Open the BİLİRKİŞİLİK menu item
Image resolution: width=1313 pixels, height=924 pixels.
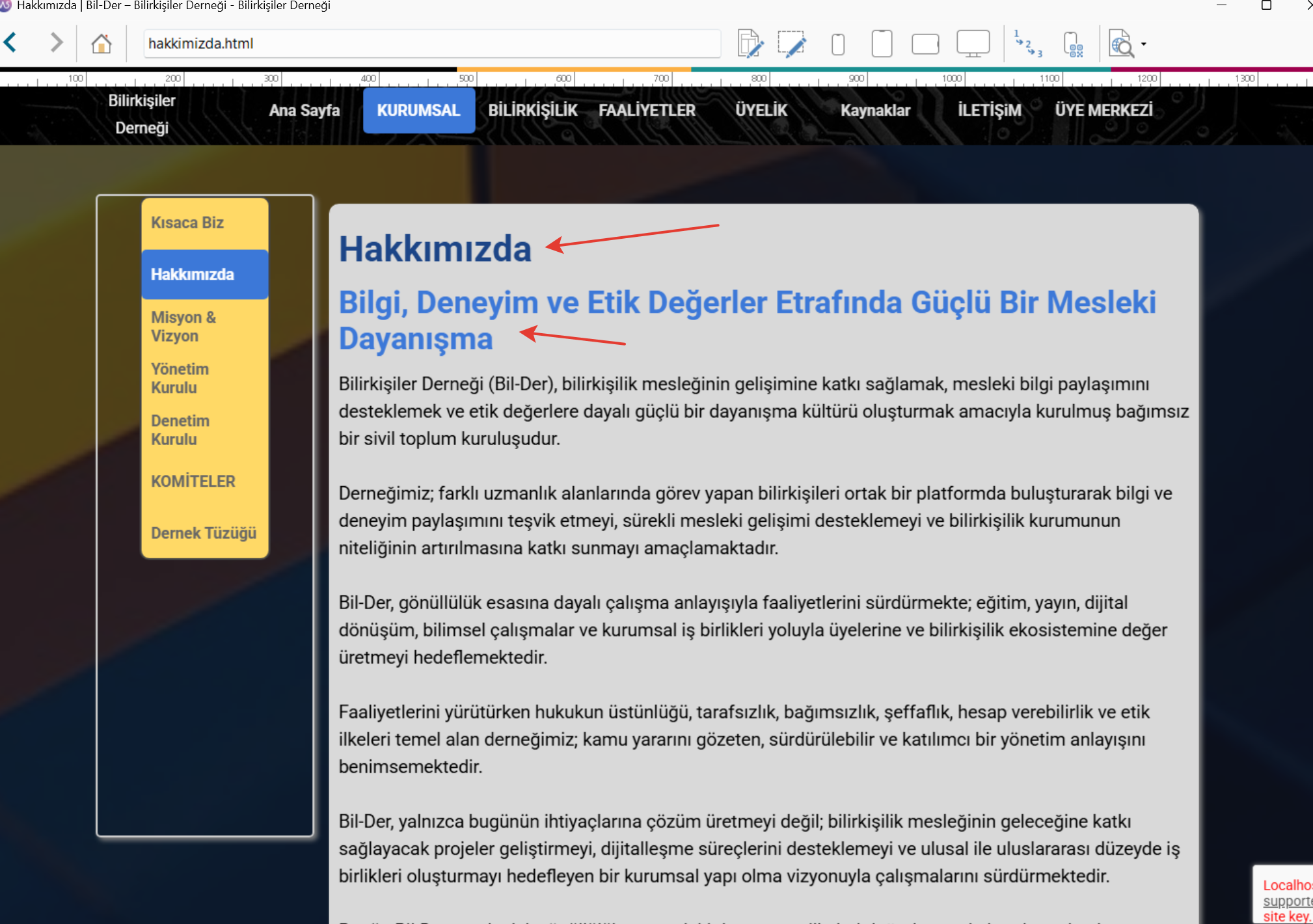[x=533, y=110]
